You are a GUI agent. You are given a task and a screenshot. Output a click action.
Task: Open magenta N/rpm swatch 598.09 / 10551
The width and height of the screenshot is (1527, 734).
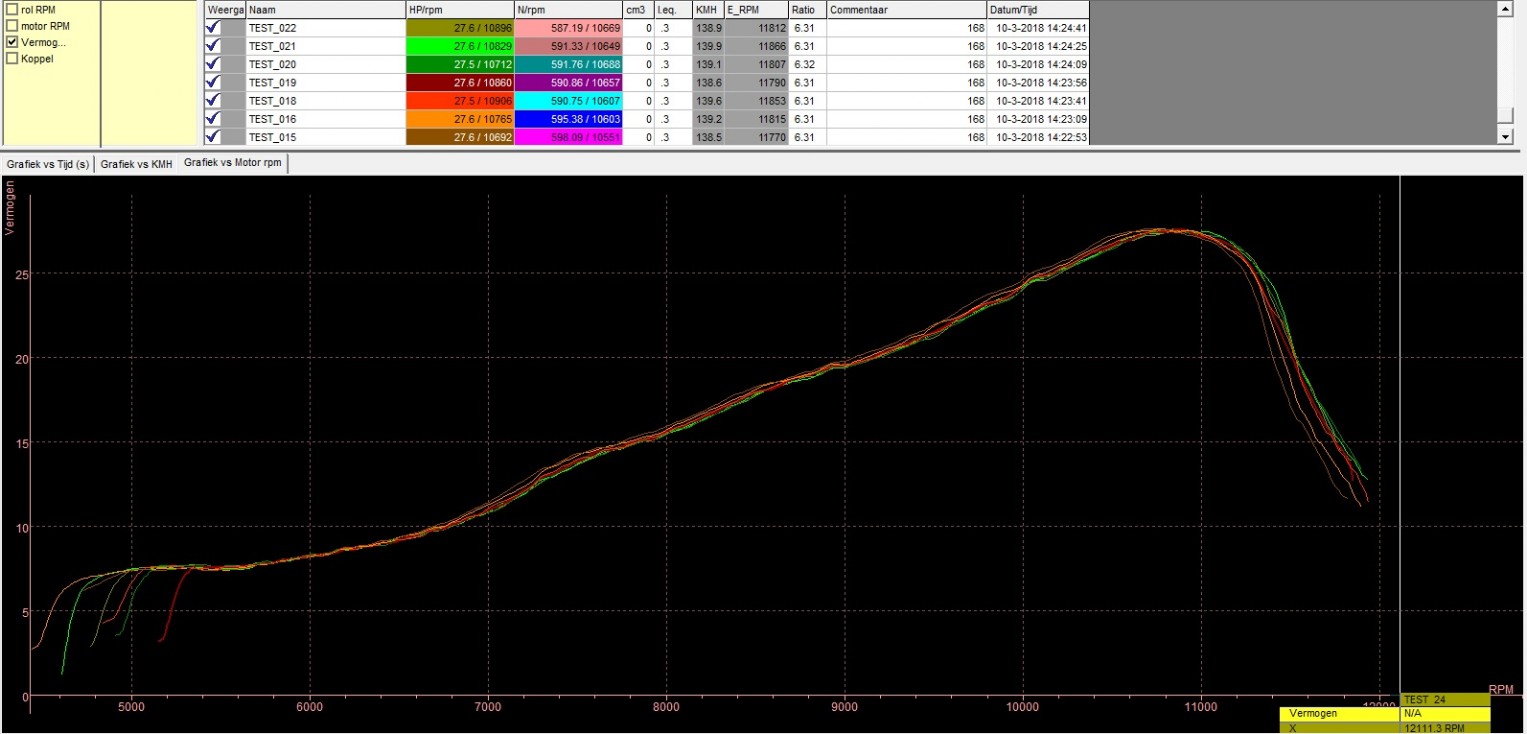tap(568, 136)
